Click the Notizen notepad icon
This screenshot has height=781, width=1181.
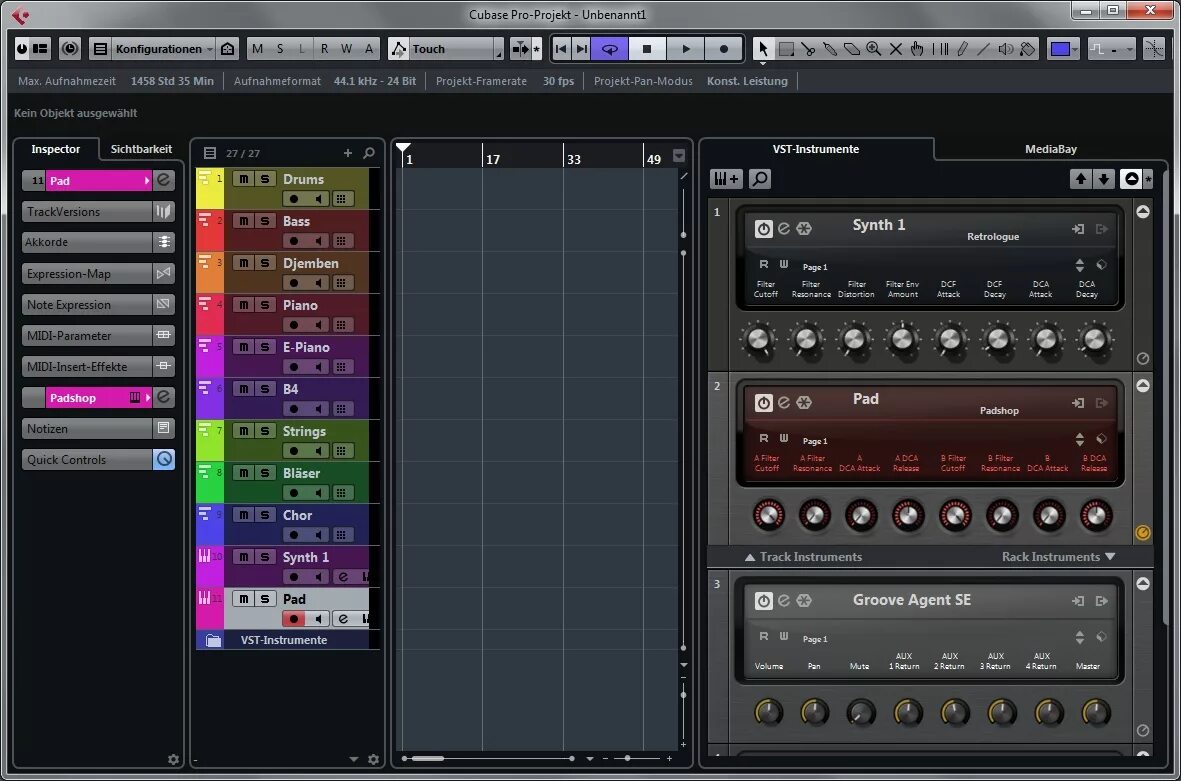tap(163, 429)
